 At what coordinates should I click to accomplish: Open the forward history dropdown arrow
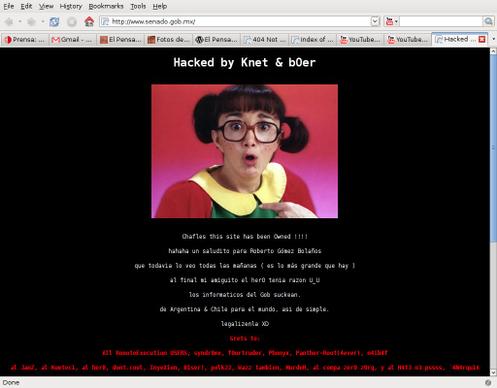[x=42, y=22]
